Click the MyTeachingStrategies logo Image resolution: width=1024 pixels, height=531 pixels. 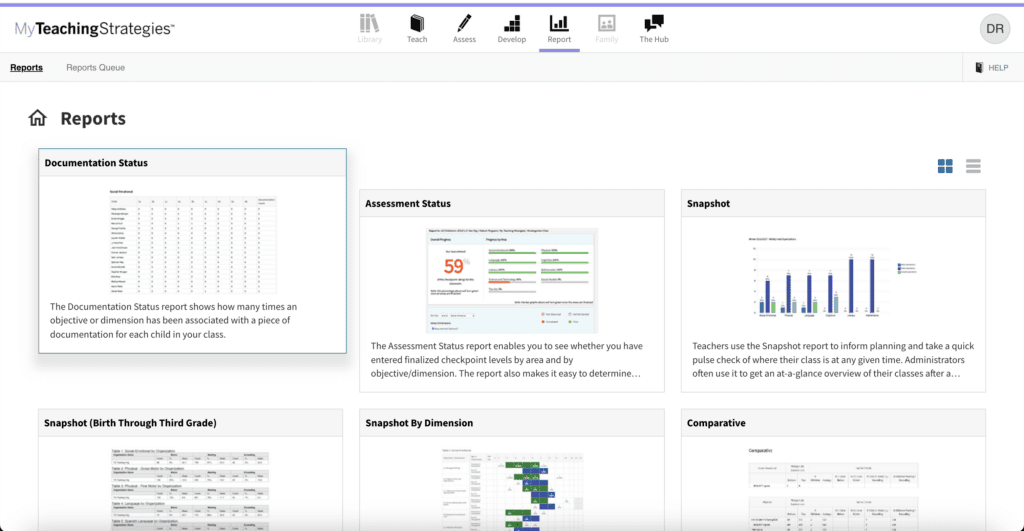(x=94, y=29)
